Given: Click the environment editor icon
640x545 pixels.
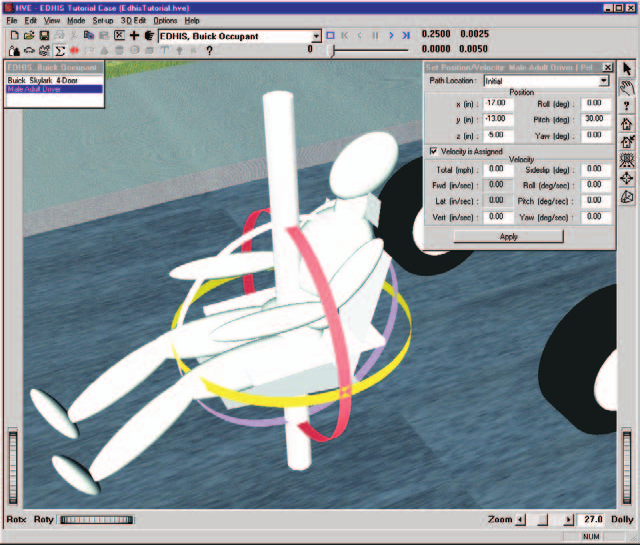Looking at the screenshot, I should tap(44, 51).
